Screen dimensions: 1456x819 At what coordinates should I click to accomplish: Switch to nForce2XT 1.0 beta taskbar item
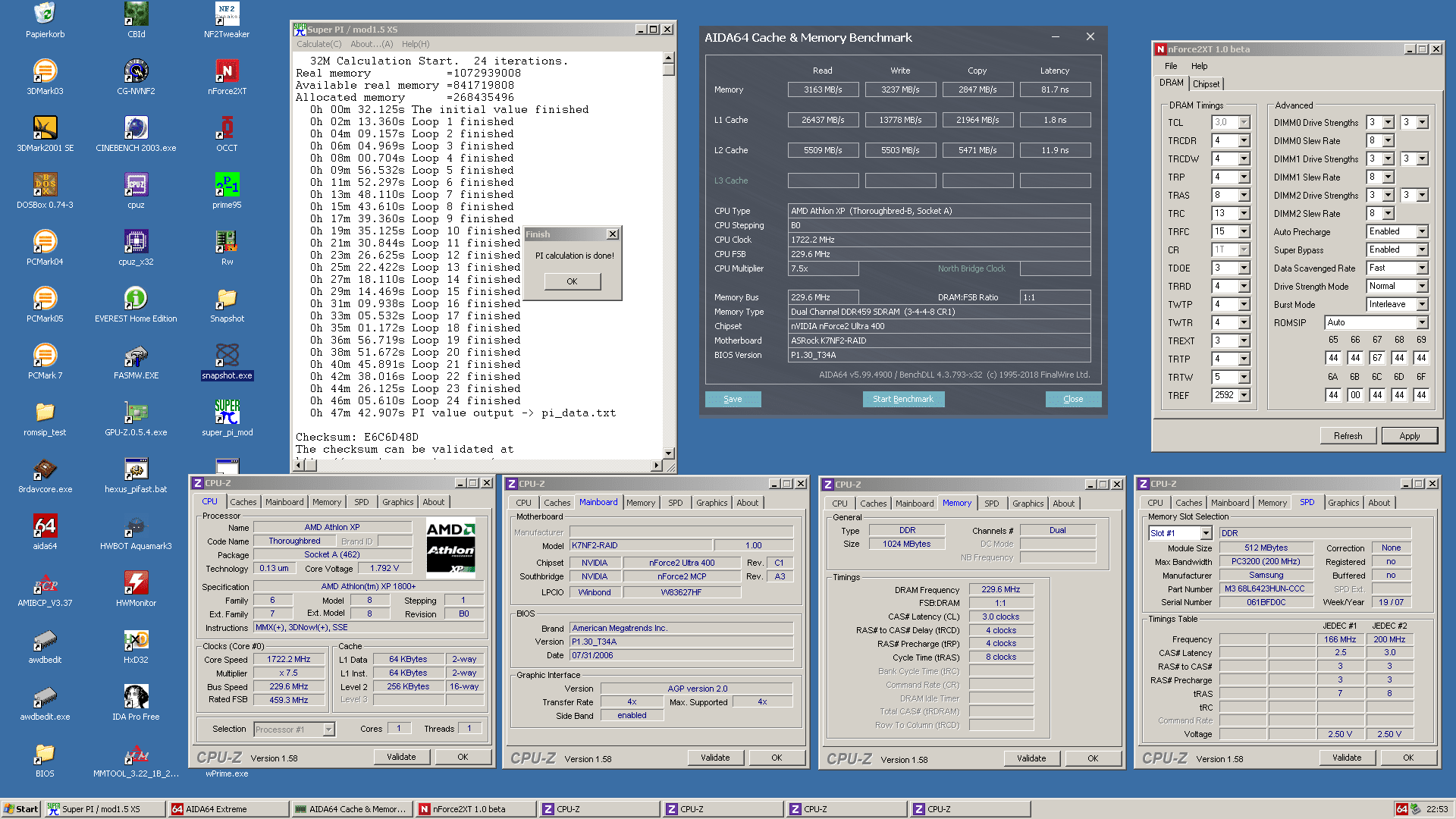[476, 809]
